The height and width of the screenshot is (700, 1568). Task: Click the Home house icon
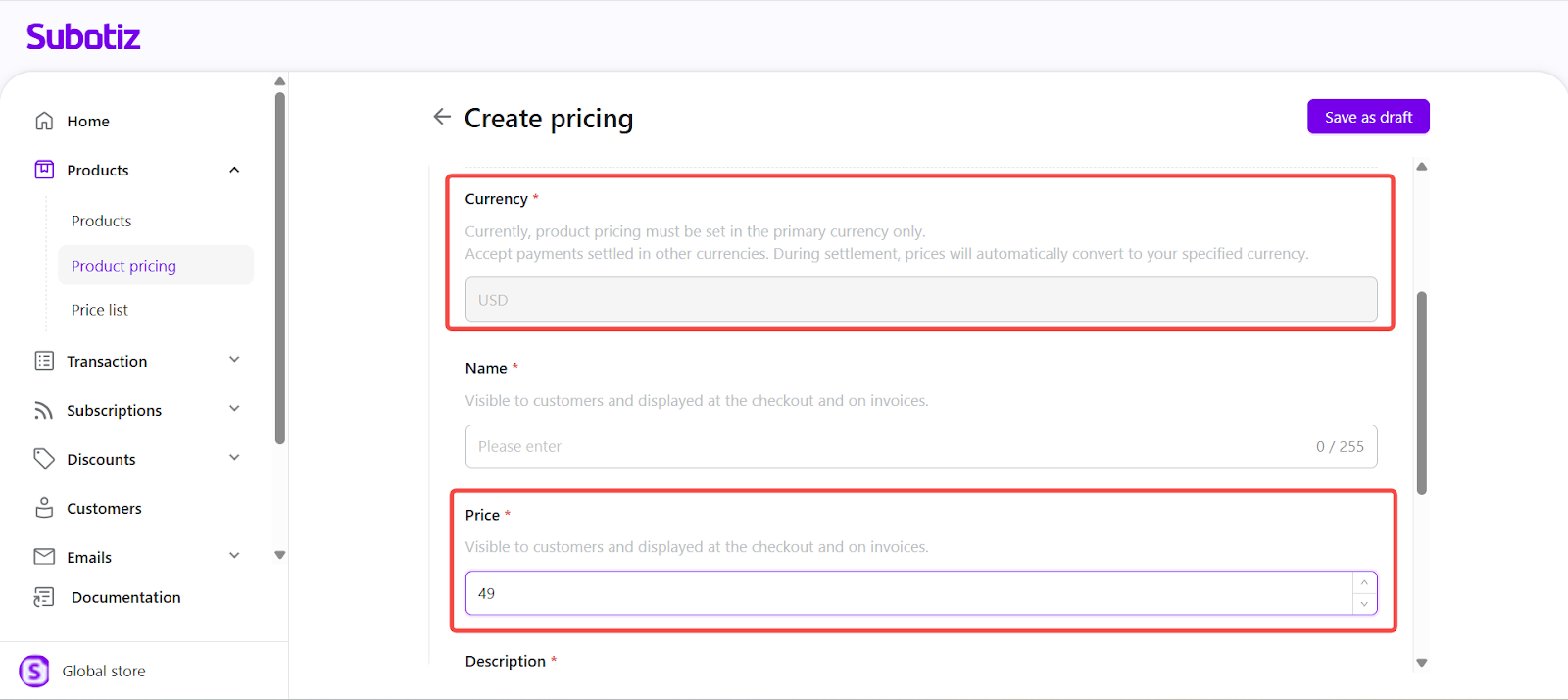click(44, 121)
